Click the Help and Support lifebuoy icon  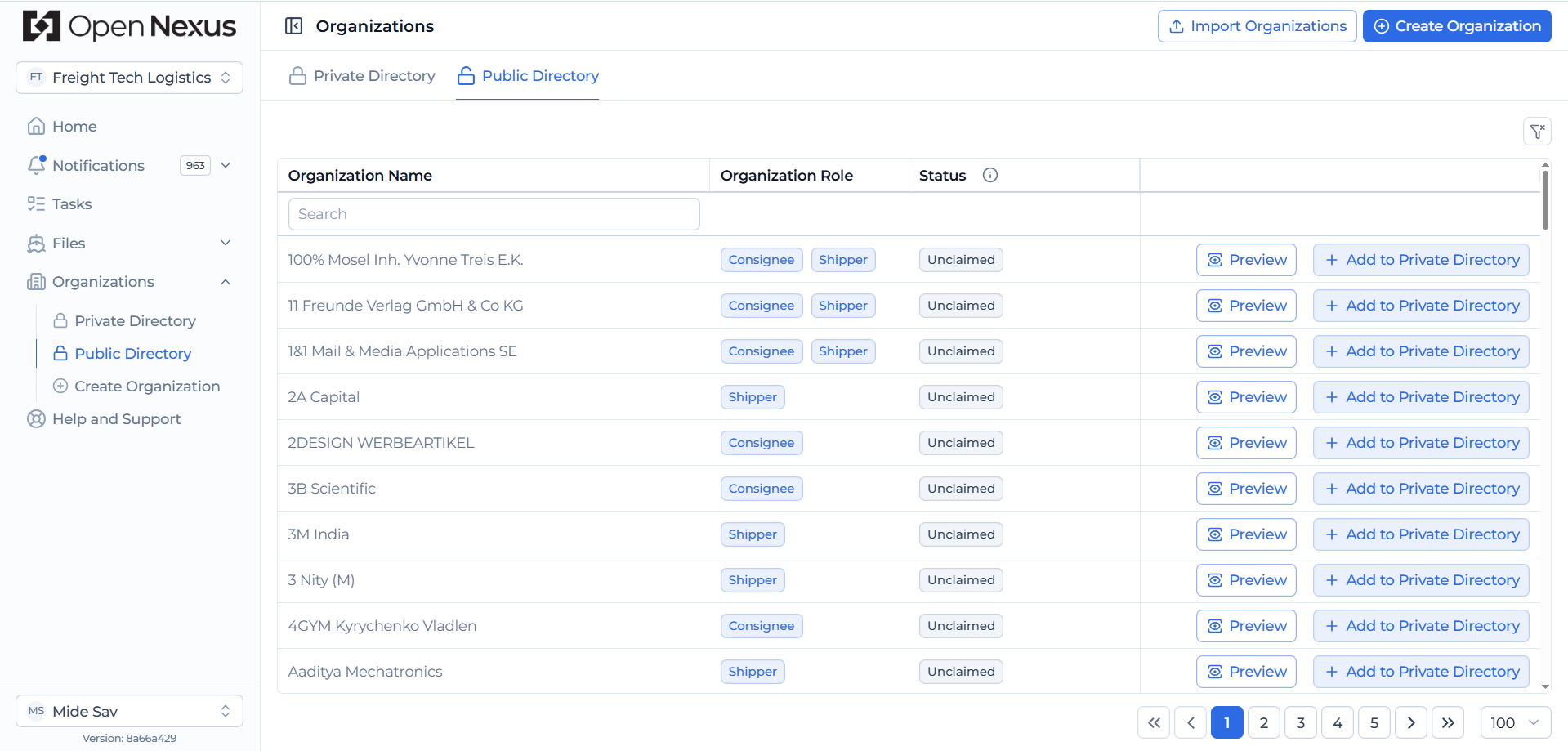click(x=36, y=419)
